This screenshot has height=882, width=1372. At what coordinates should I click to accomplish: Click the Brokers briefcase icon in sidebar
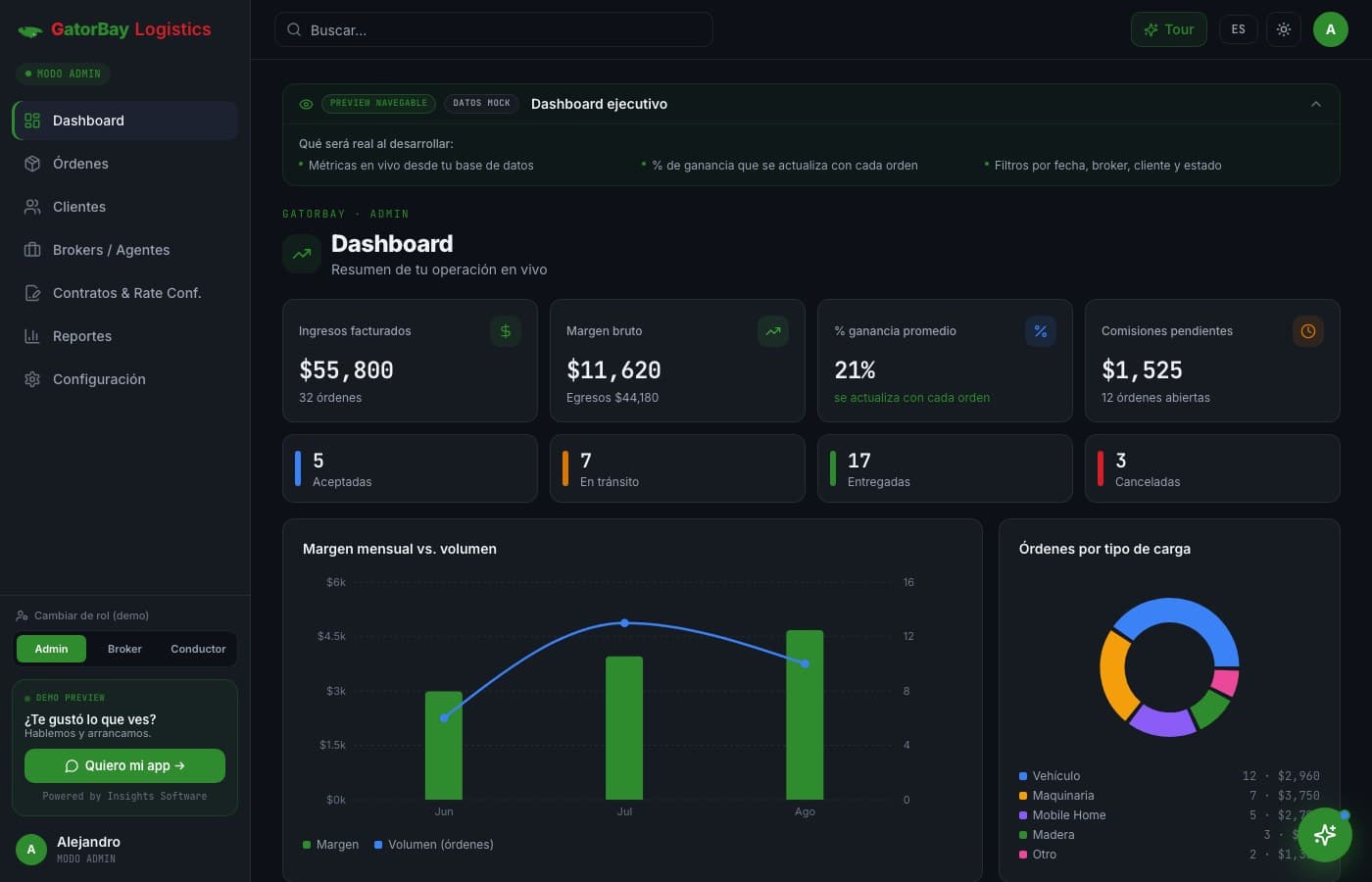[32, 250]
